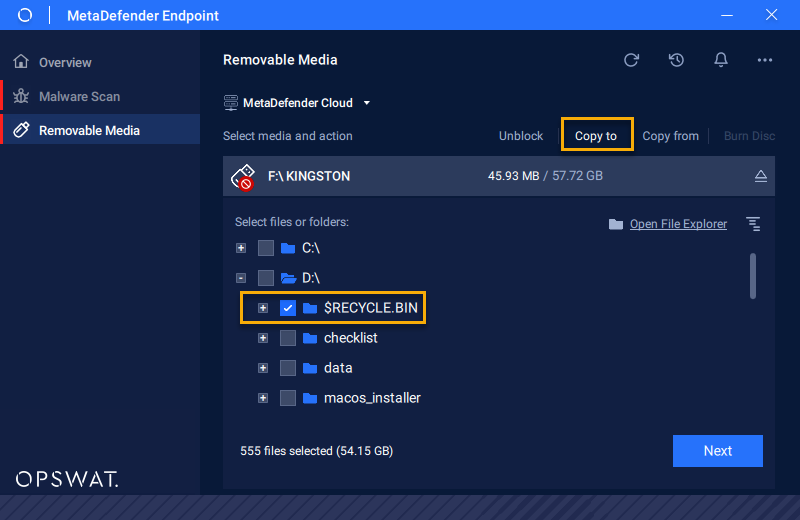Click the blocked USB drive icon
Image resolution: width=800 pixels, height=520 pixels.
click(243, 177)
